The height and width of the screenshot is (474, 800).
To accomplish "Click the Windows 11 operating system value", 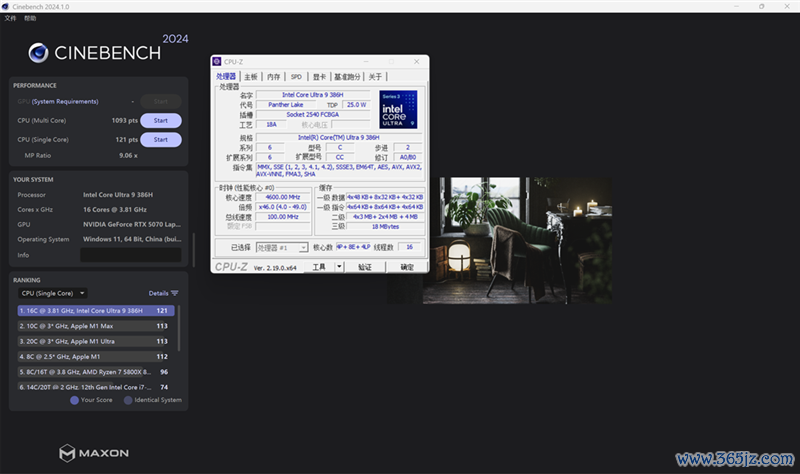I will 132,239.
